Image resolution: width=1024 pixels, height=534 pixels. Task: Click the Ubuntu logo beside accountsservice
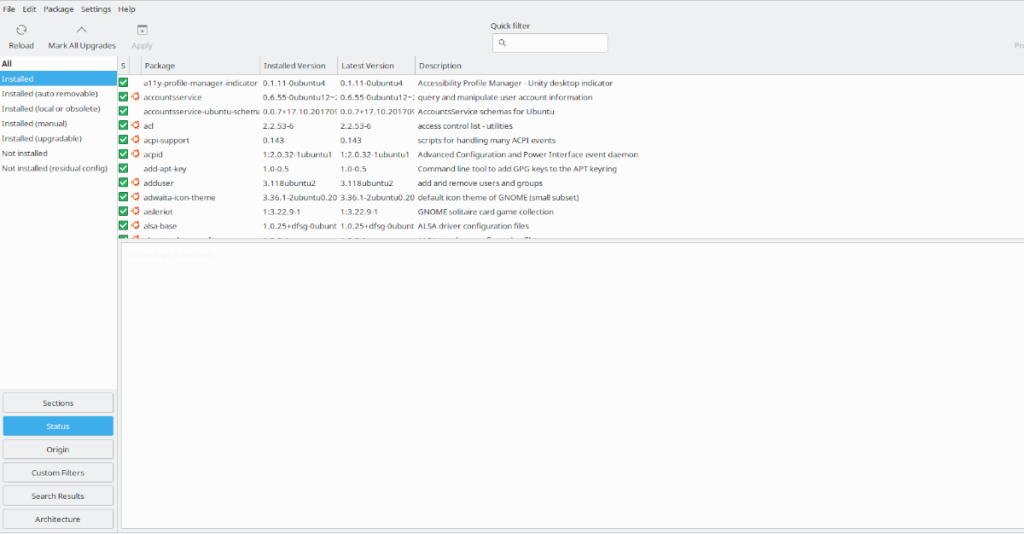tap(135, 97)
